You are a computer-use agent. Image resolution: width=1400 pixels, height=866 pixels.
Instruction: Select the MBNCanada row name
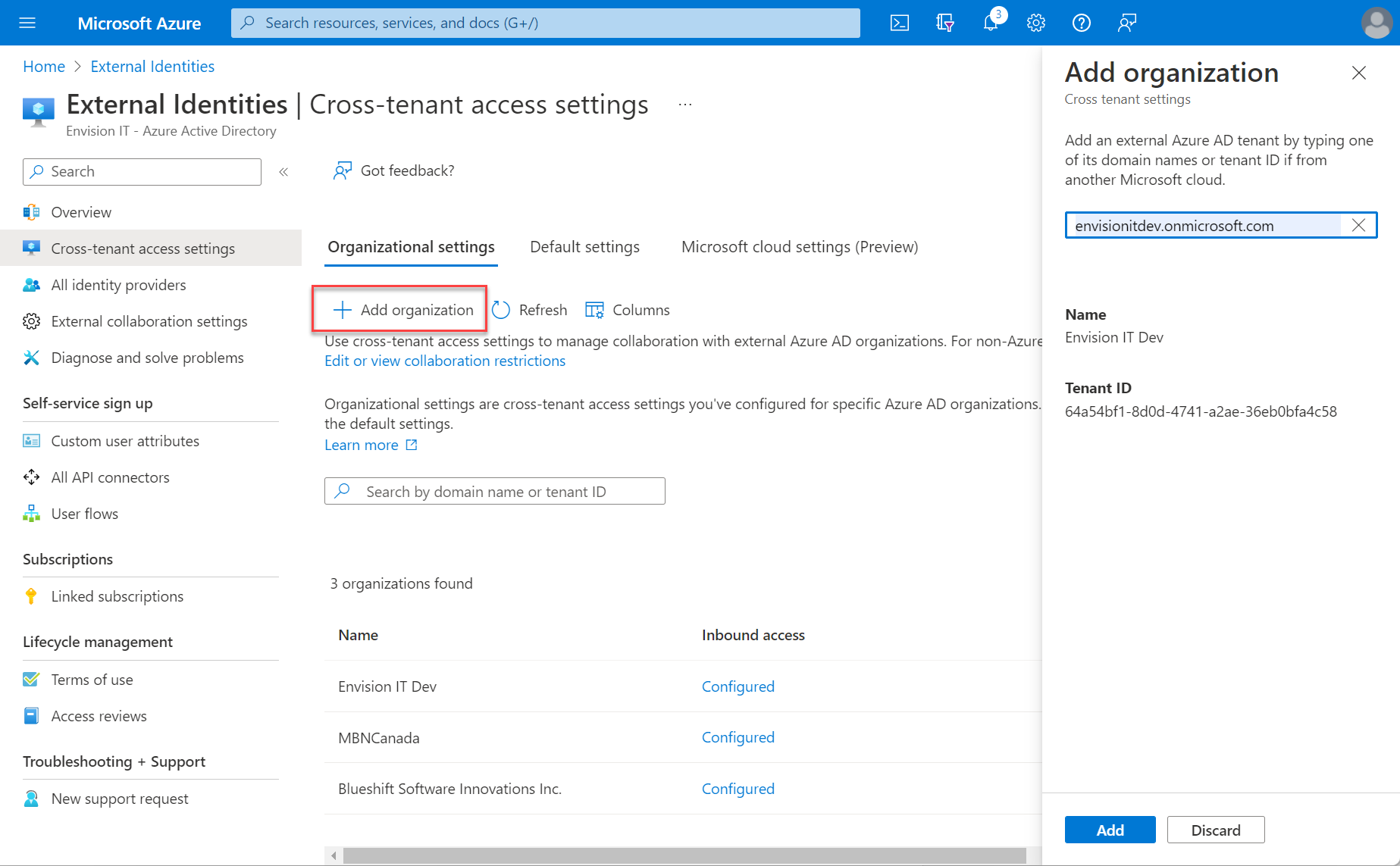coord(378,738)
